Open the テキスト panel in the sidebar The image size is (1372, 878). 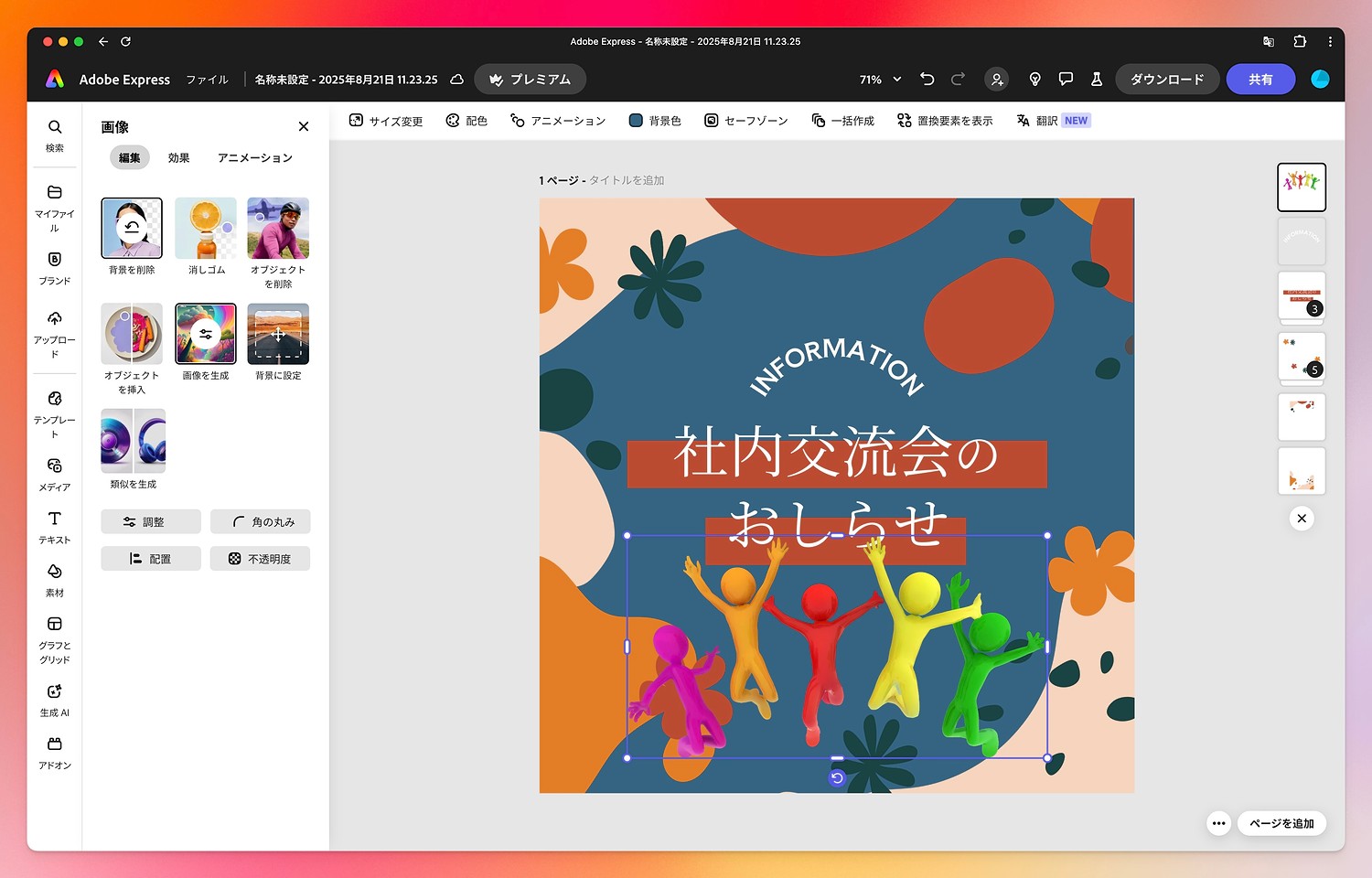point(54,526)
